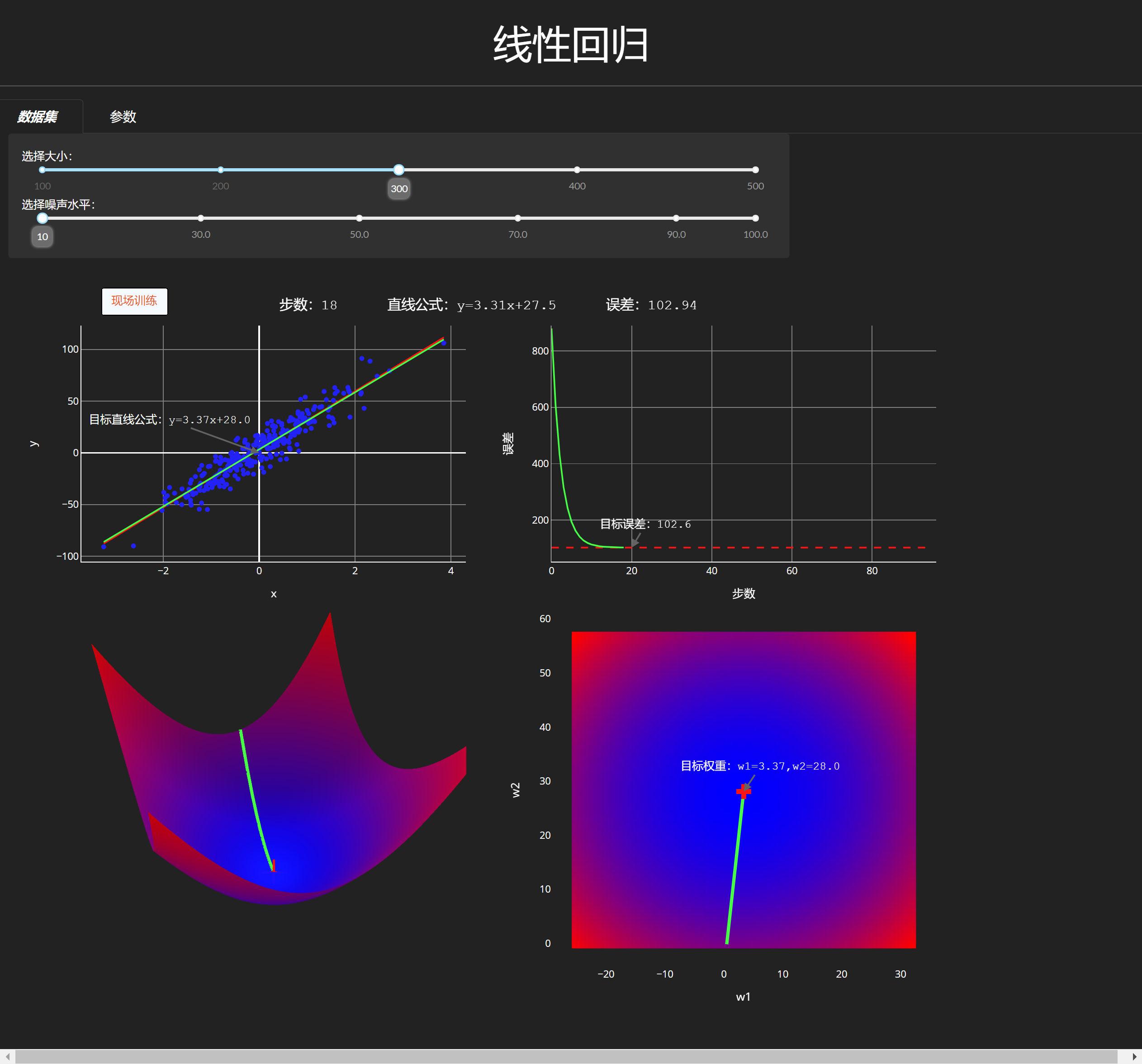Screen dimensions: 1142x1064
Task: Click the red target cross on heatmap
Action: click(744, 792)
